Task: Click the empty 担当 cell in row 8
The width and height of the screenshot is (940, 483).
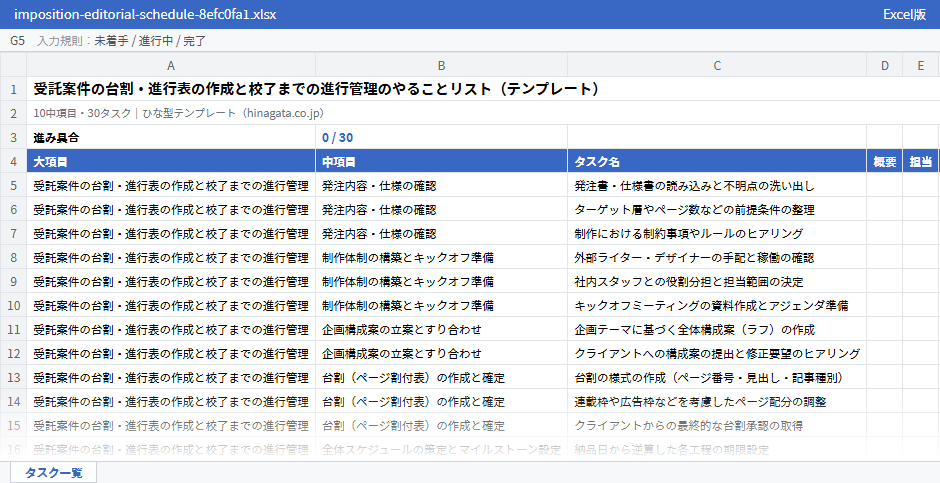Action: click(921, 258)
